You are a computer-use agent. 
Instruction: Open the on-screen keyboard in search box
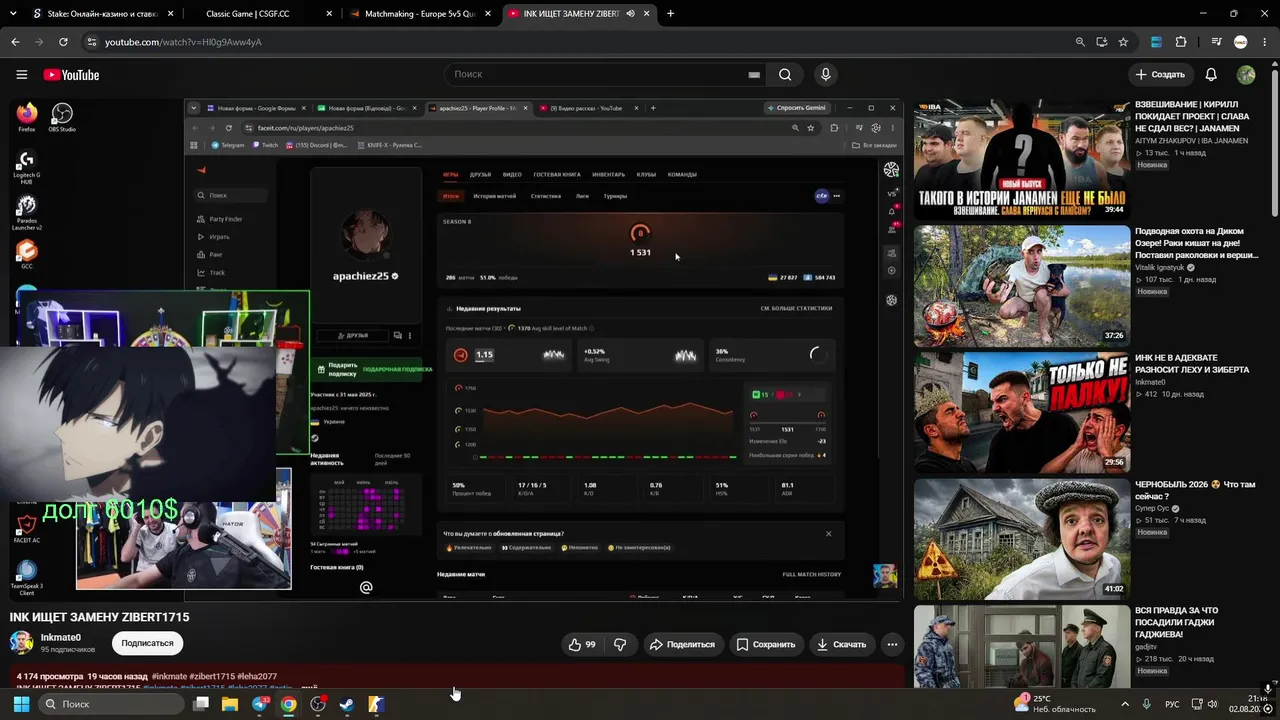pyautogui.click(x=754, y=75)
